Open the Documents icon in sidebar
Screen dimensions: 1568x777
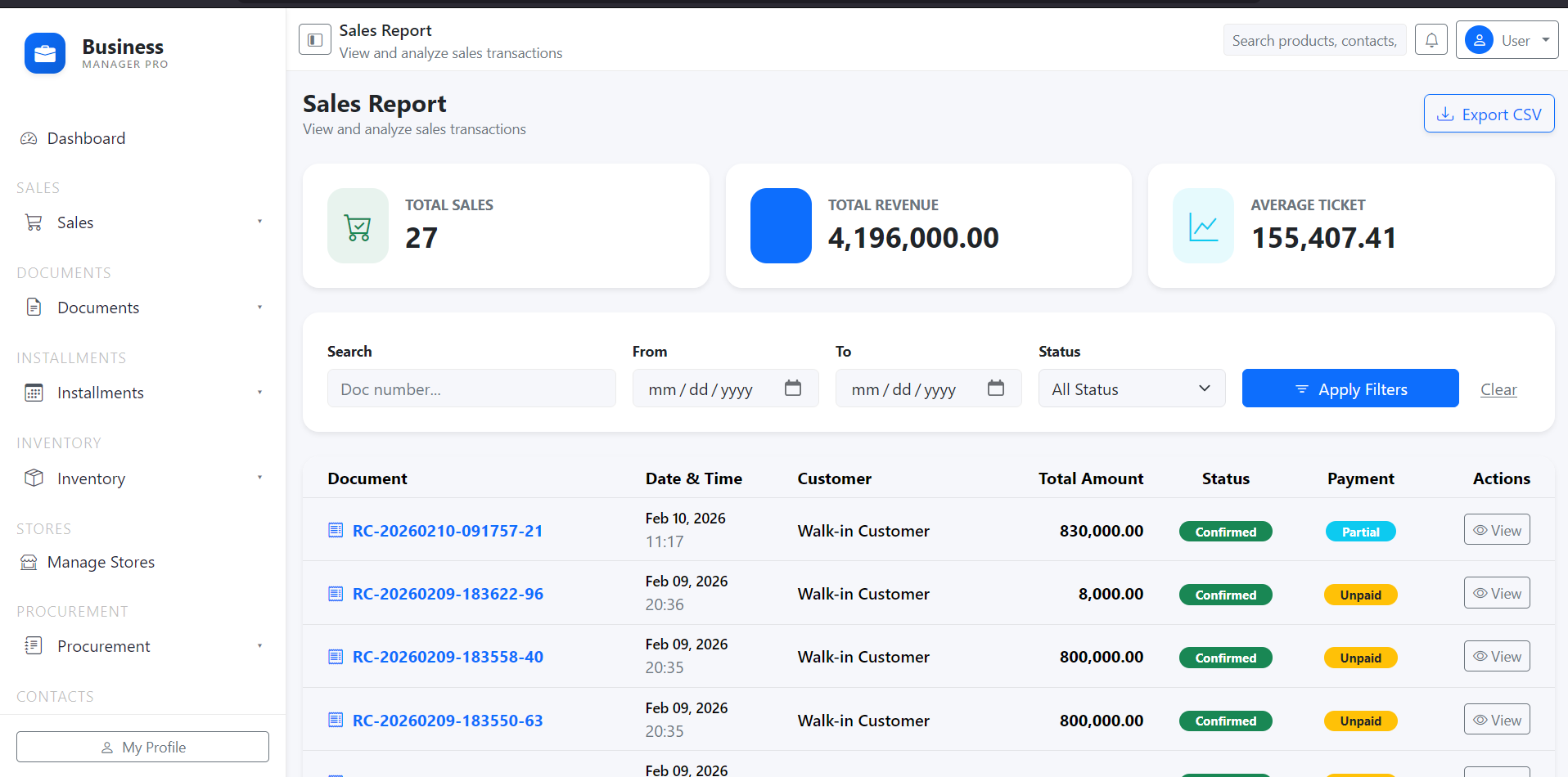pos(33,307)
